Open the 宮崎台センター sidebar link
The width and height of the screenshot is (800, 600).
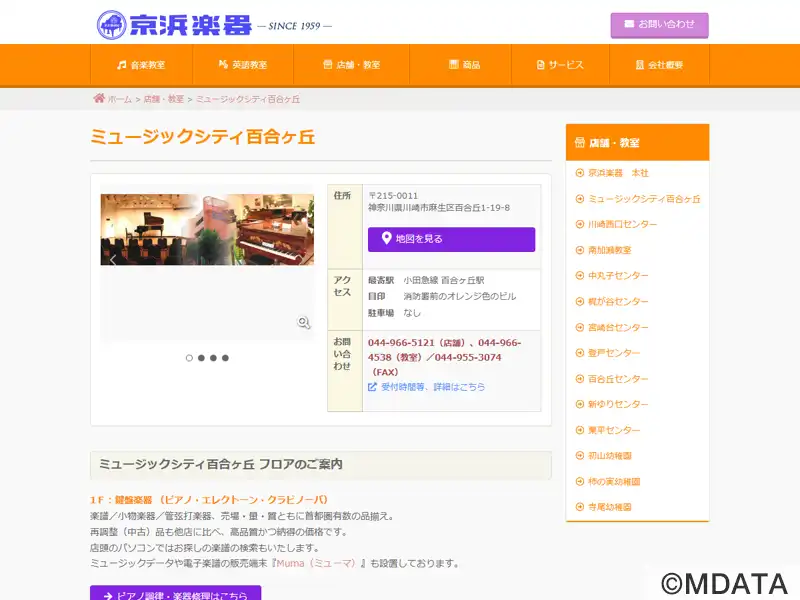click(x=618, y=328)
